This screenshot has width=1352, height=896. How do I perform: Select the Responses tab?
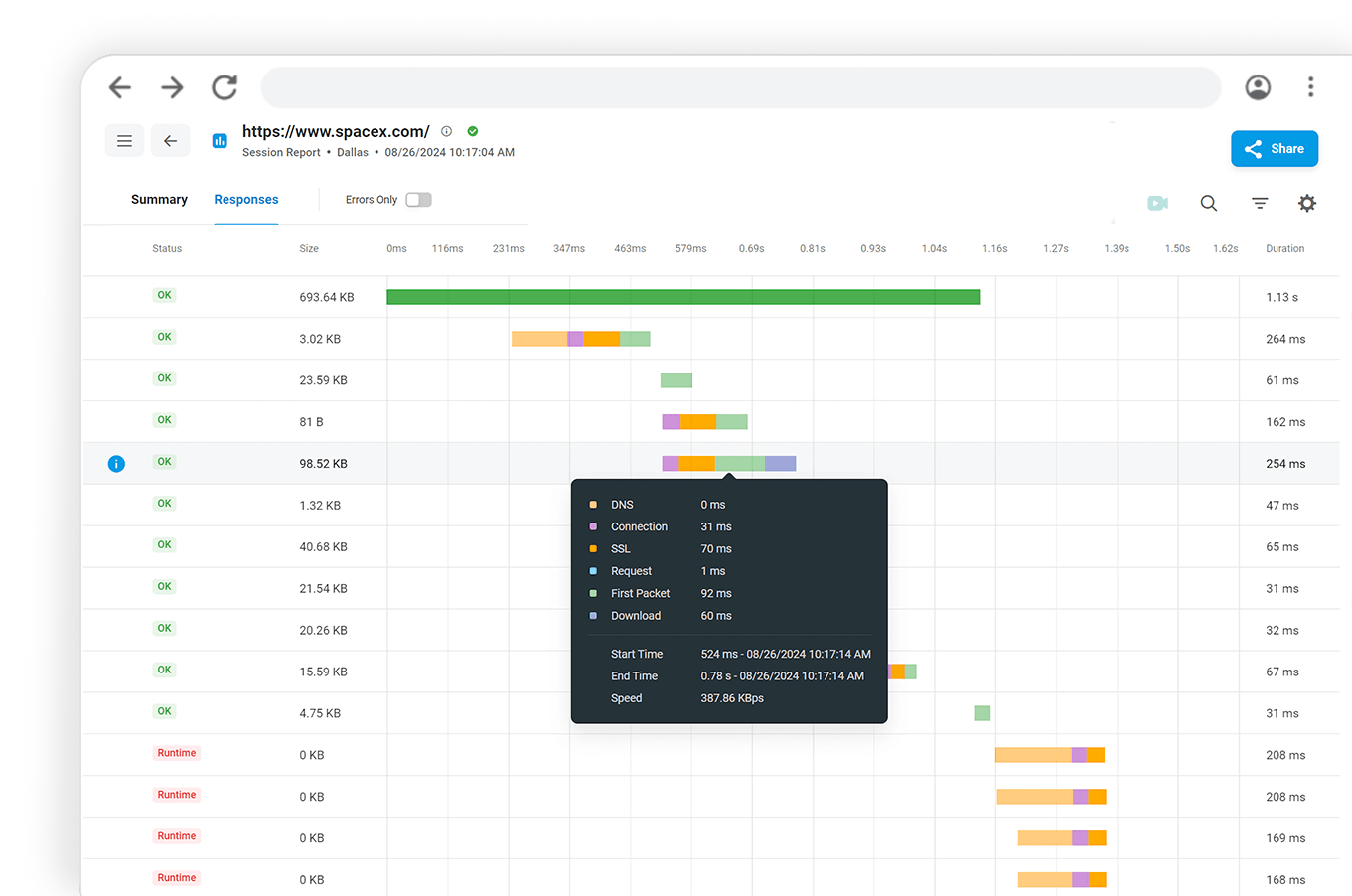[x=245, y=199]
